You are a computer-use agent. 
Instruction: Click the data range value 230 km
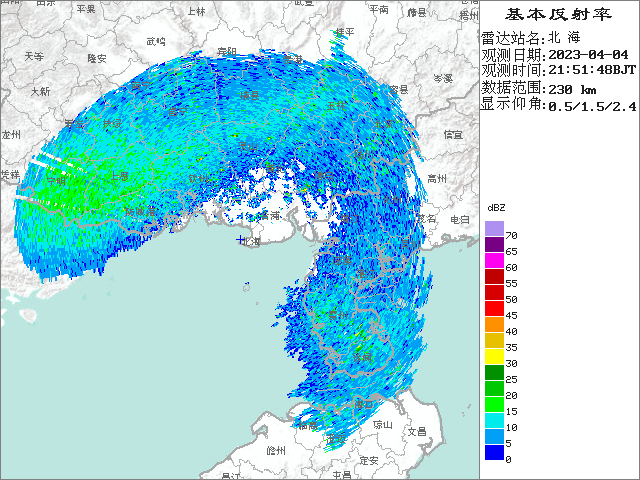point(572,89)
